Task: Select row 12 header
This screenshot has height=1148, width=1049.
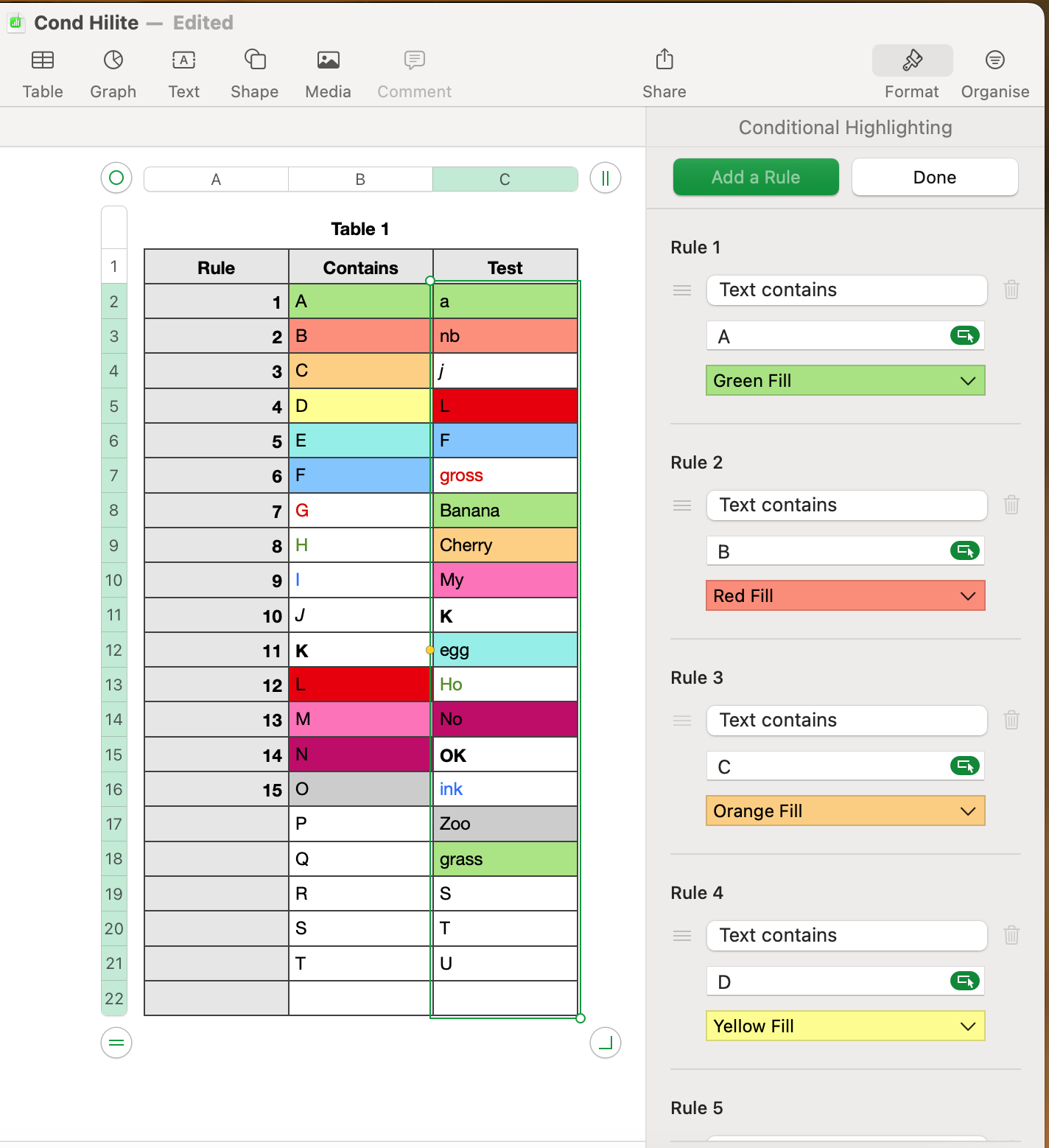Action: point(114,650)
